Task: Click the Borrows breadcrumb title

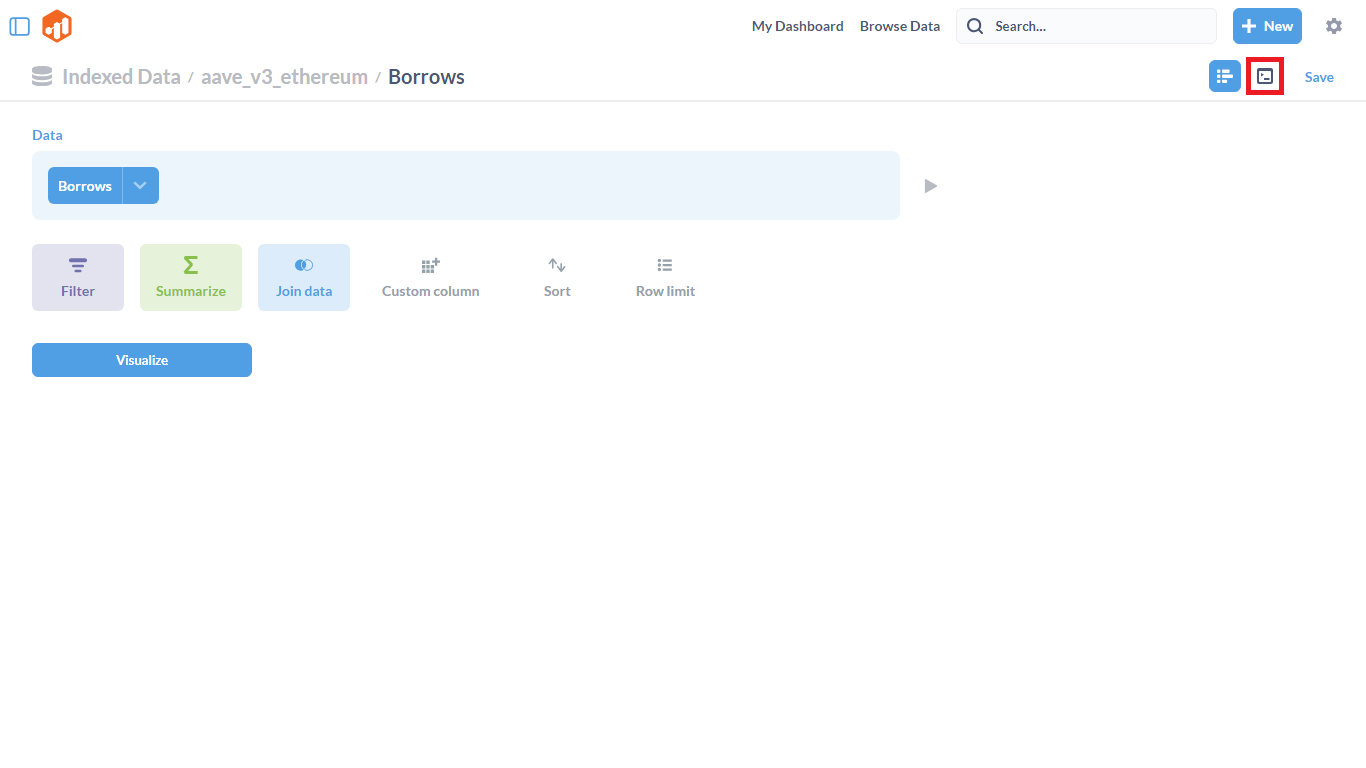Action: pos(426,77)
